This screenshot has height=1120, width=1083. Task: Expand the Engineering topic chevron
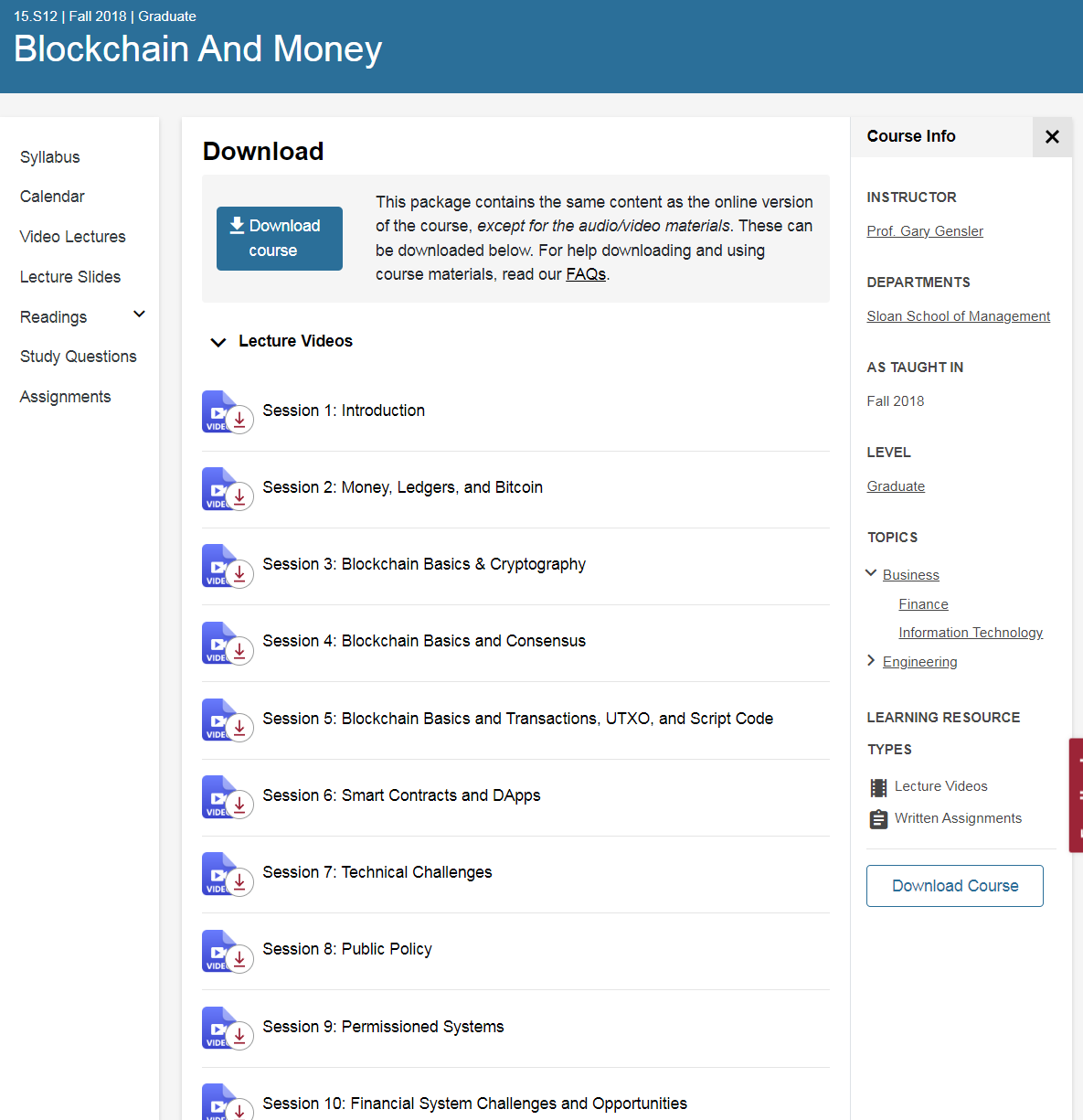click(x=871, y=660)
